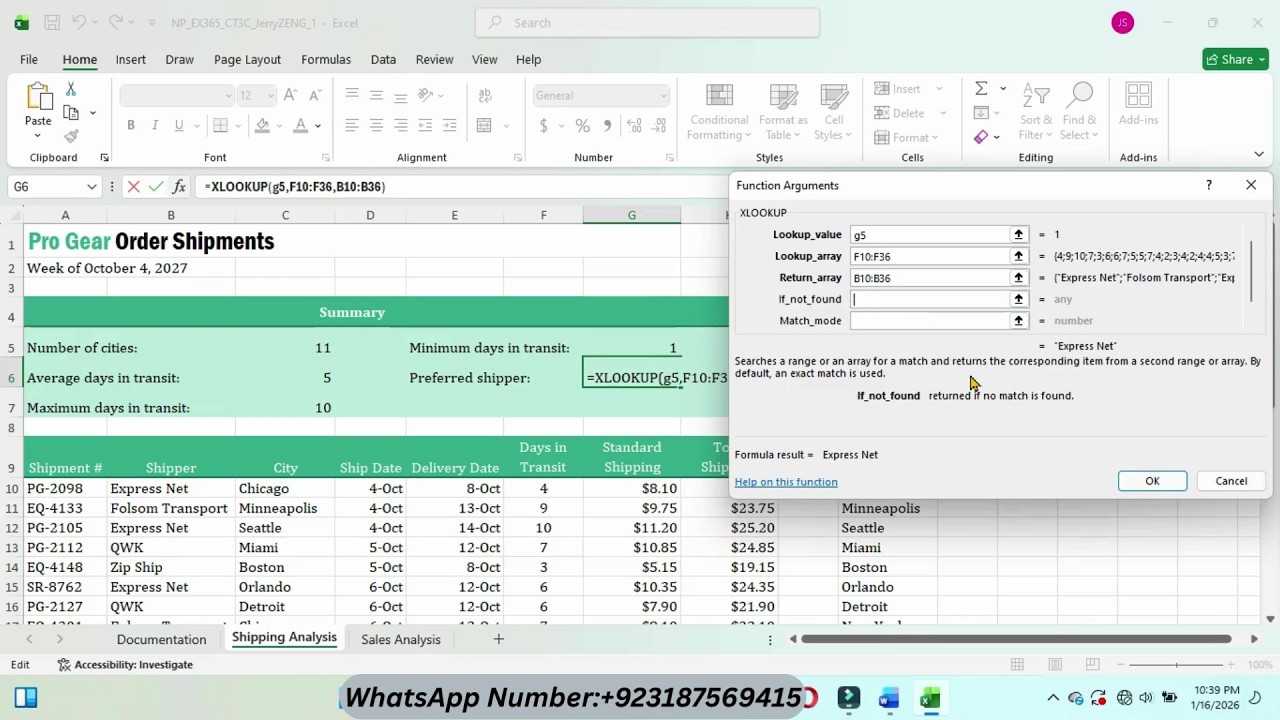This screenshot has width=1280, height=720.
Task: Click the Orientation text-angle icon
Action: [x=426, y=95]
